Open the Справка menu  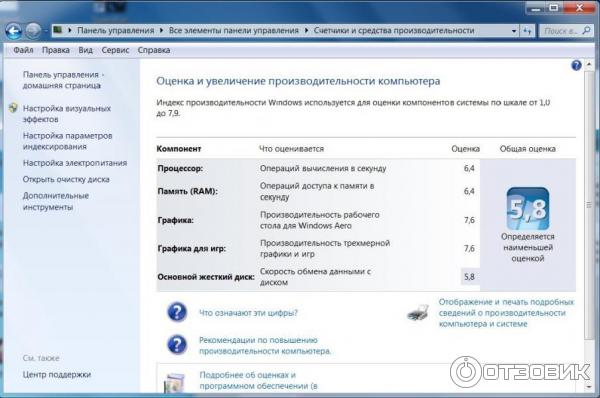154,50
